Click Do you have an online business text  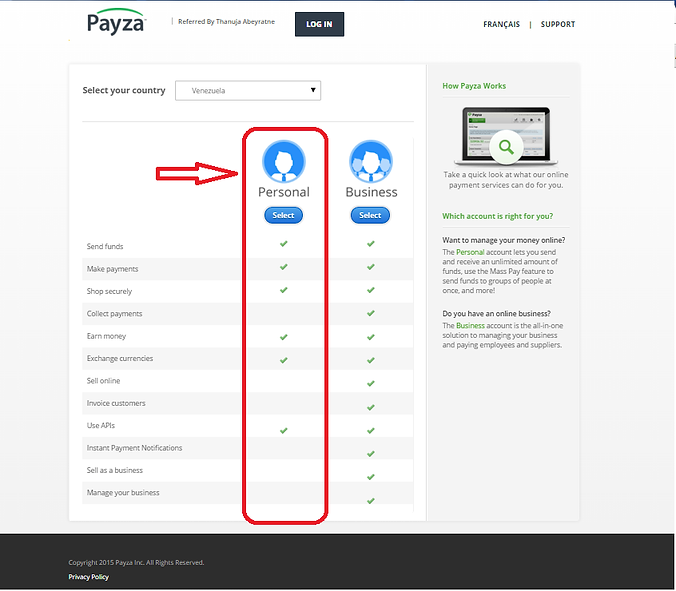point(496,313)
